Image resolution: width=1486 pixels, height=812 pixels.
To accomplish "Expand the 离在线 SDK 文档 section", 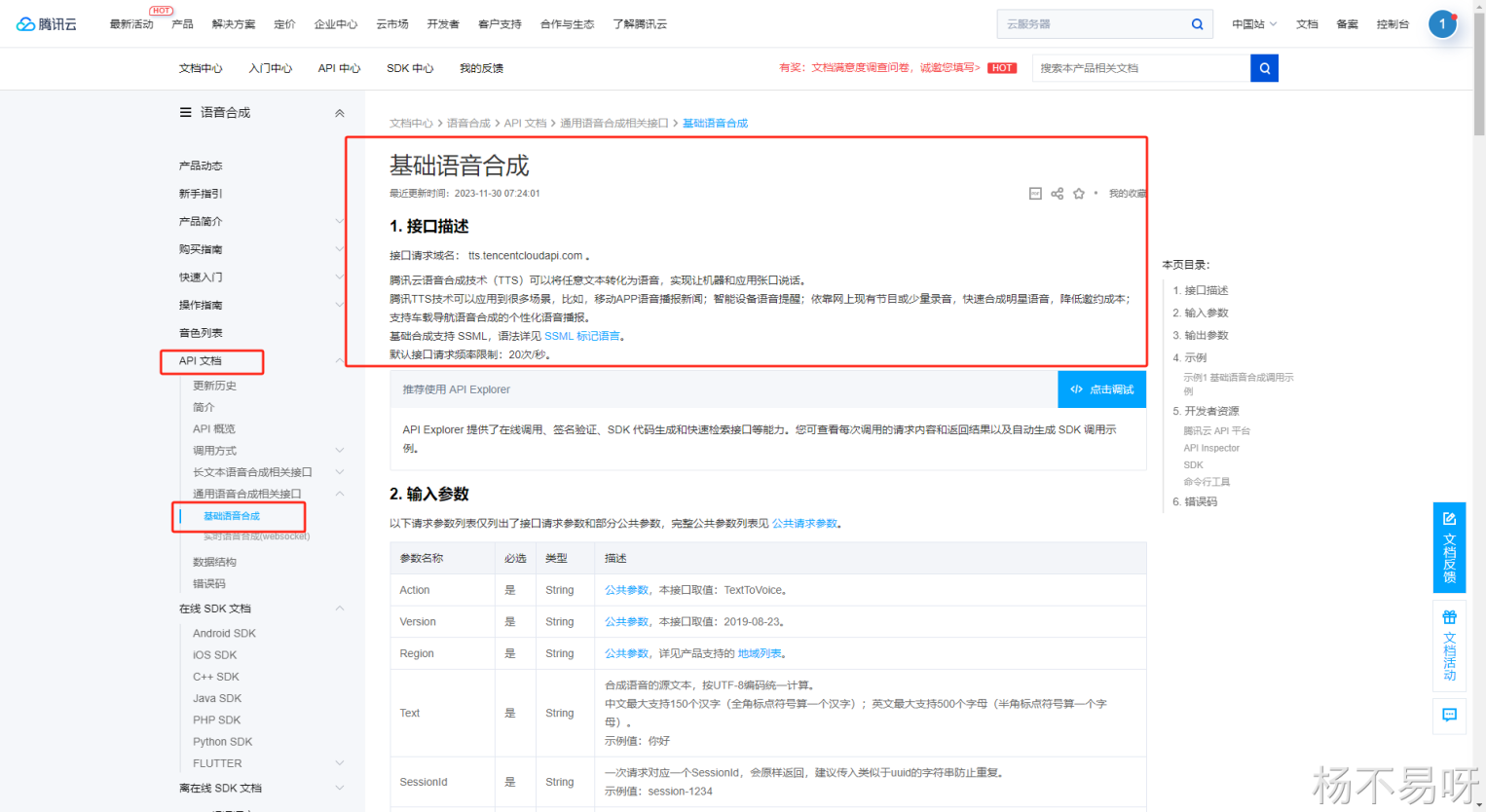I will 340,789.
